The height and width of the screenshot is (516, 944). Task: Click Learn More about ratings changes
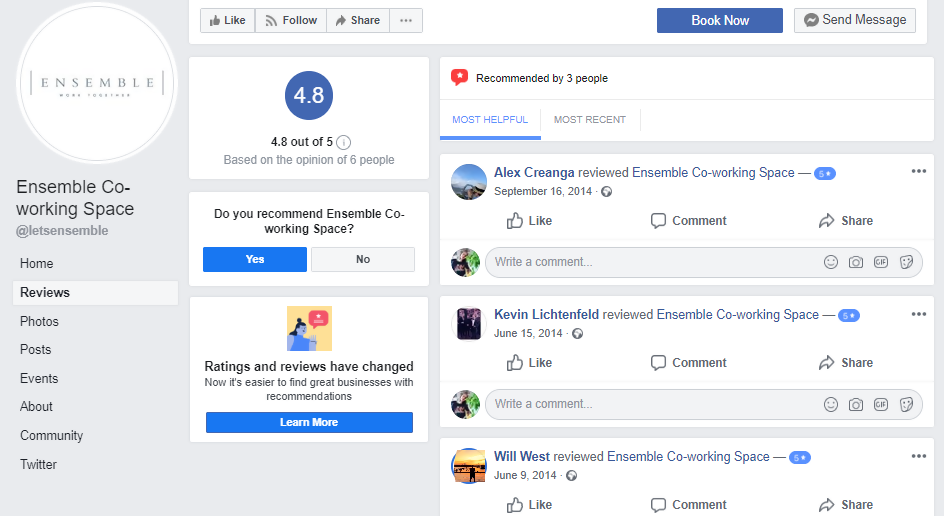(x=309, y=422)
